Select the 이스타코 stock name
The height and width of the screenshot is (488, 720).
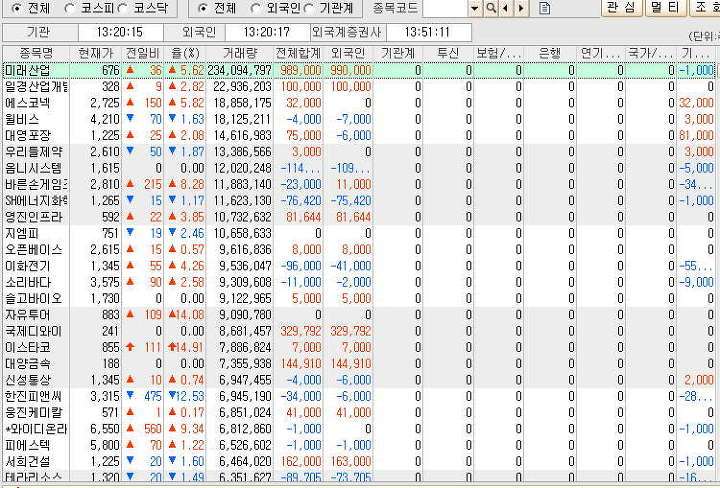tap(28, 348)
